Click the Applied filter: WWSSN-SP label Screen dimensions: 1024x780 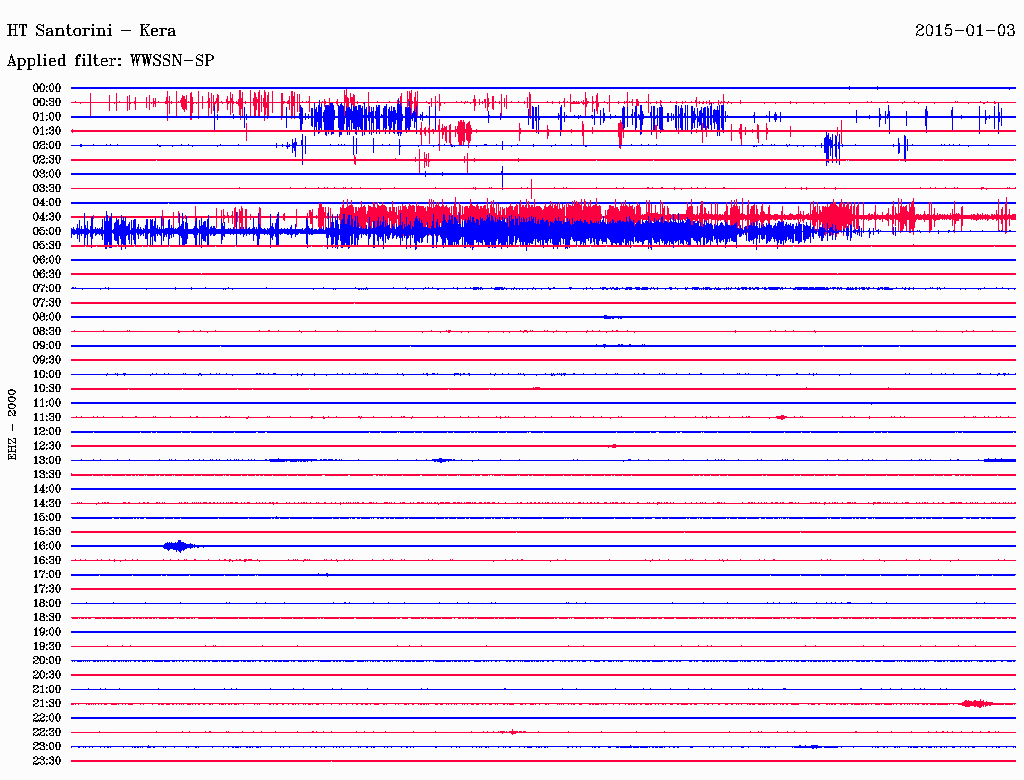(x=110, y=61)
